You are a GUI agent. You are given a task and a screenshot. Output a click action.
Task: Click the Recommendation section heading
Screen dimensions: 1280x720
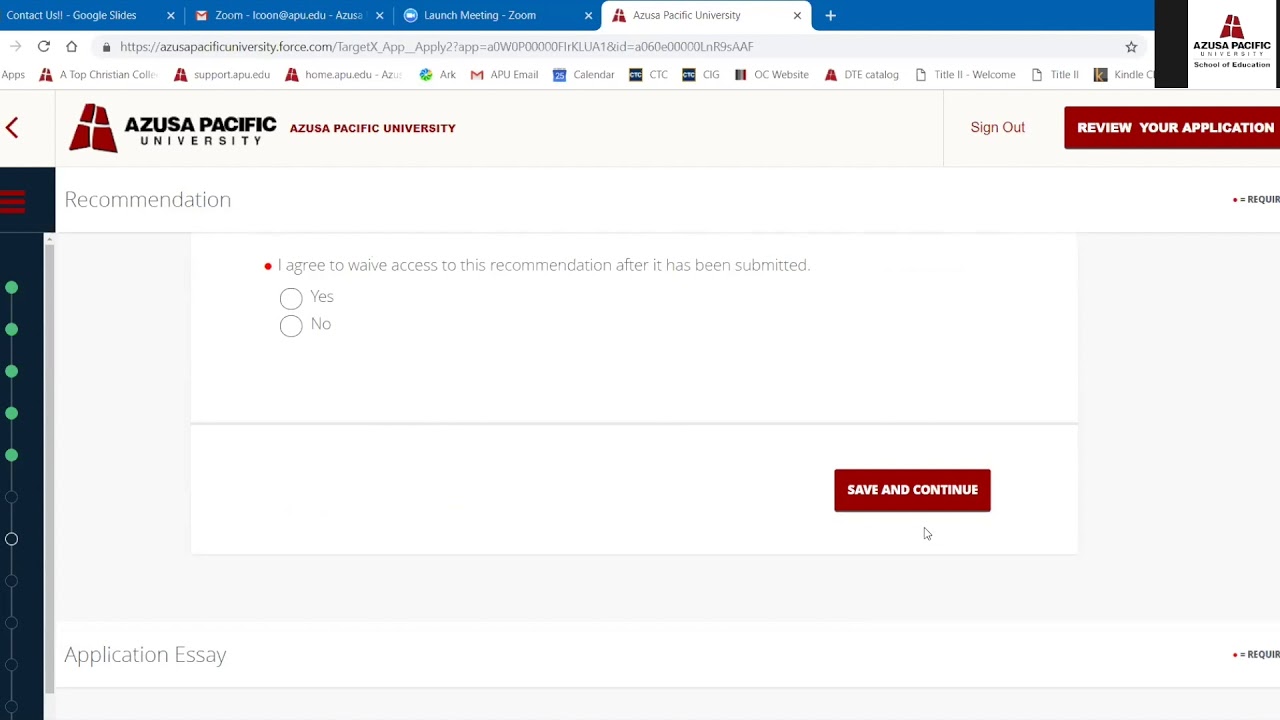point(147,199)
